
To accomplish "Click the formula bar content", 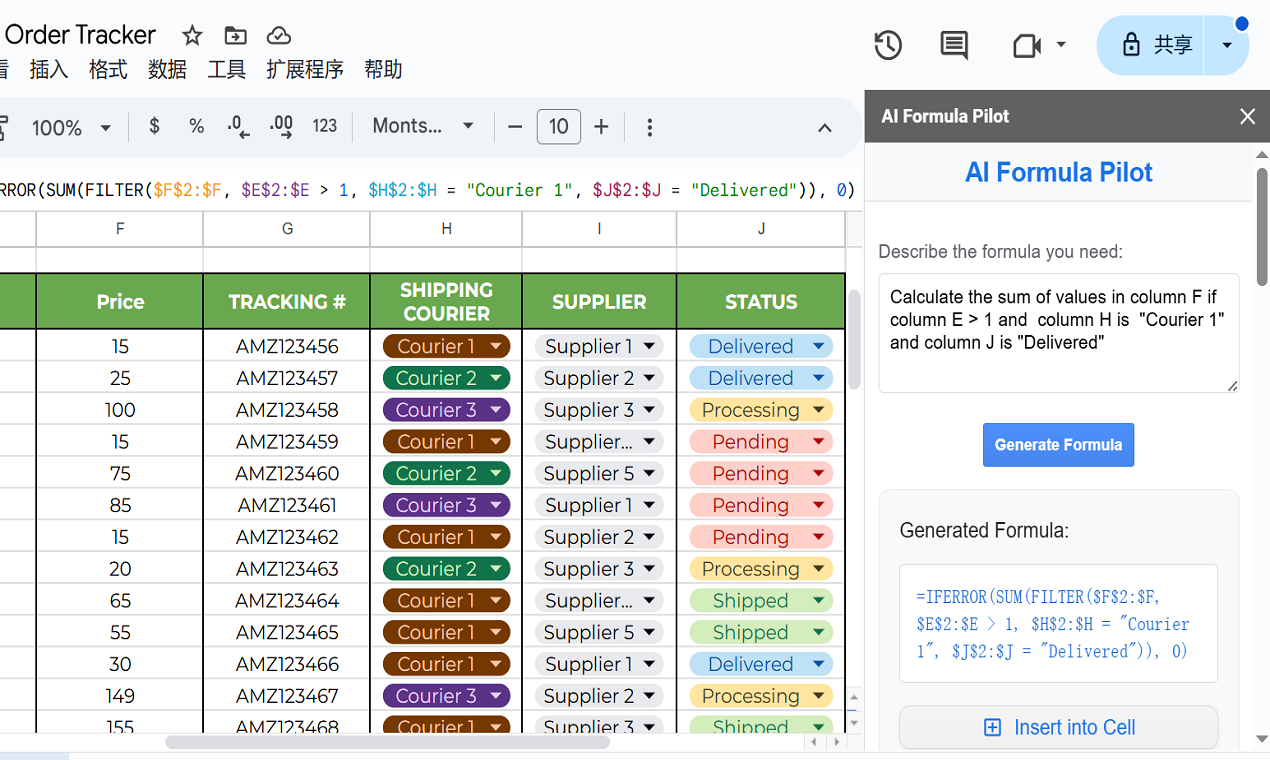I will tap(428, 190).
